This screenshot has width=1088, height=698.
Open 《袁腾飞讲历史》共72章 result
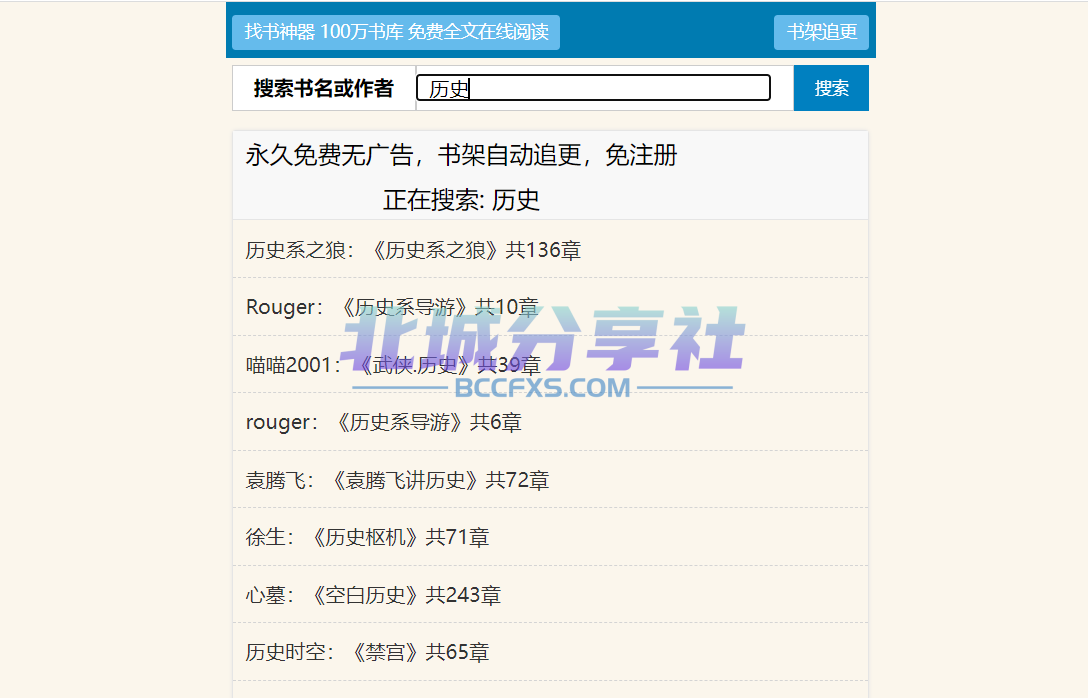point(550,479)
